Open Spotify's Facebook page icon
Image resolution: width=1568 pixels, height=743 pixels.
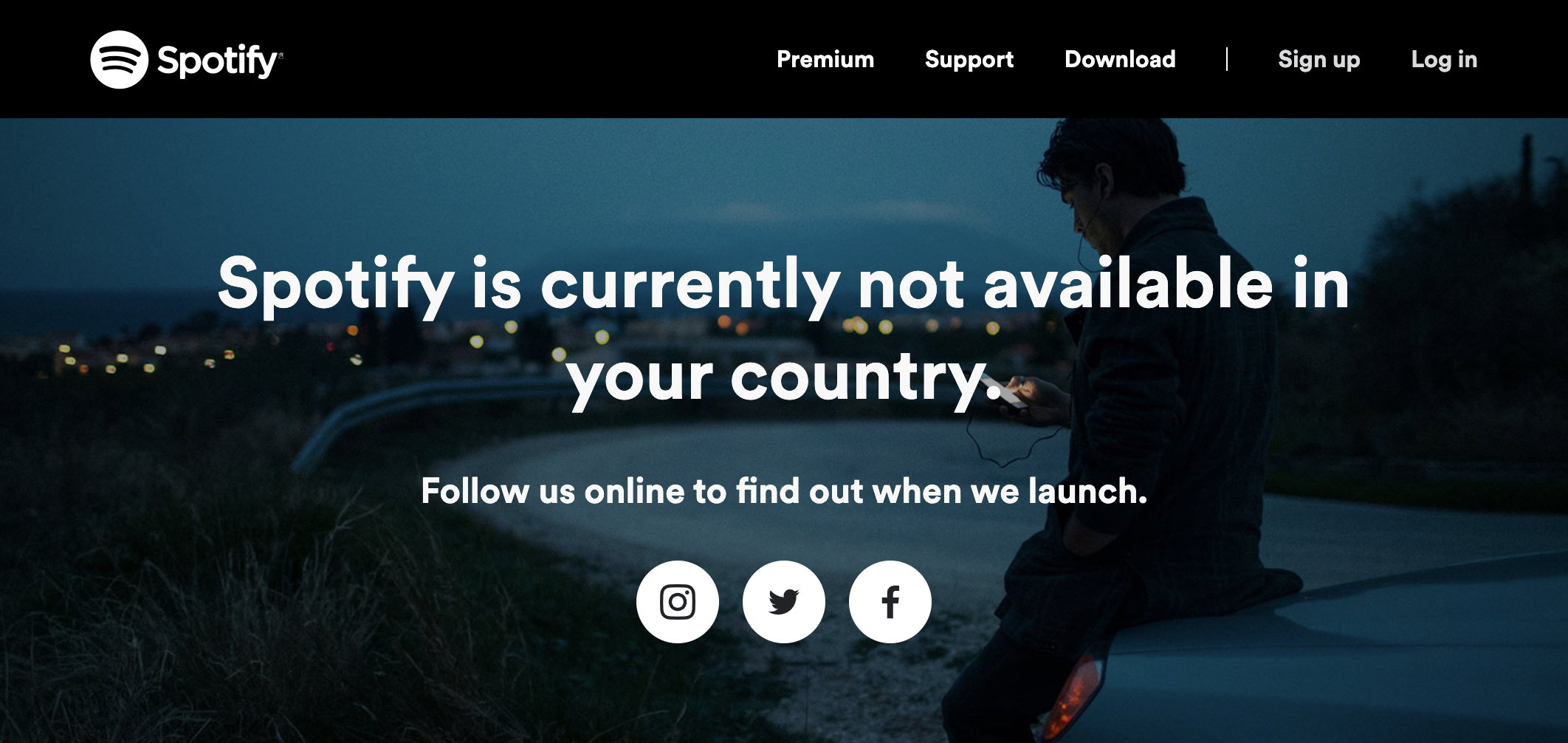890,602
